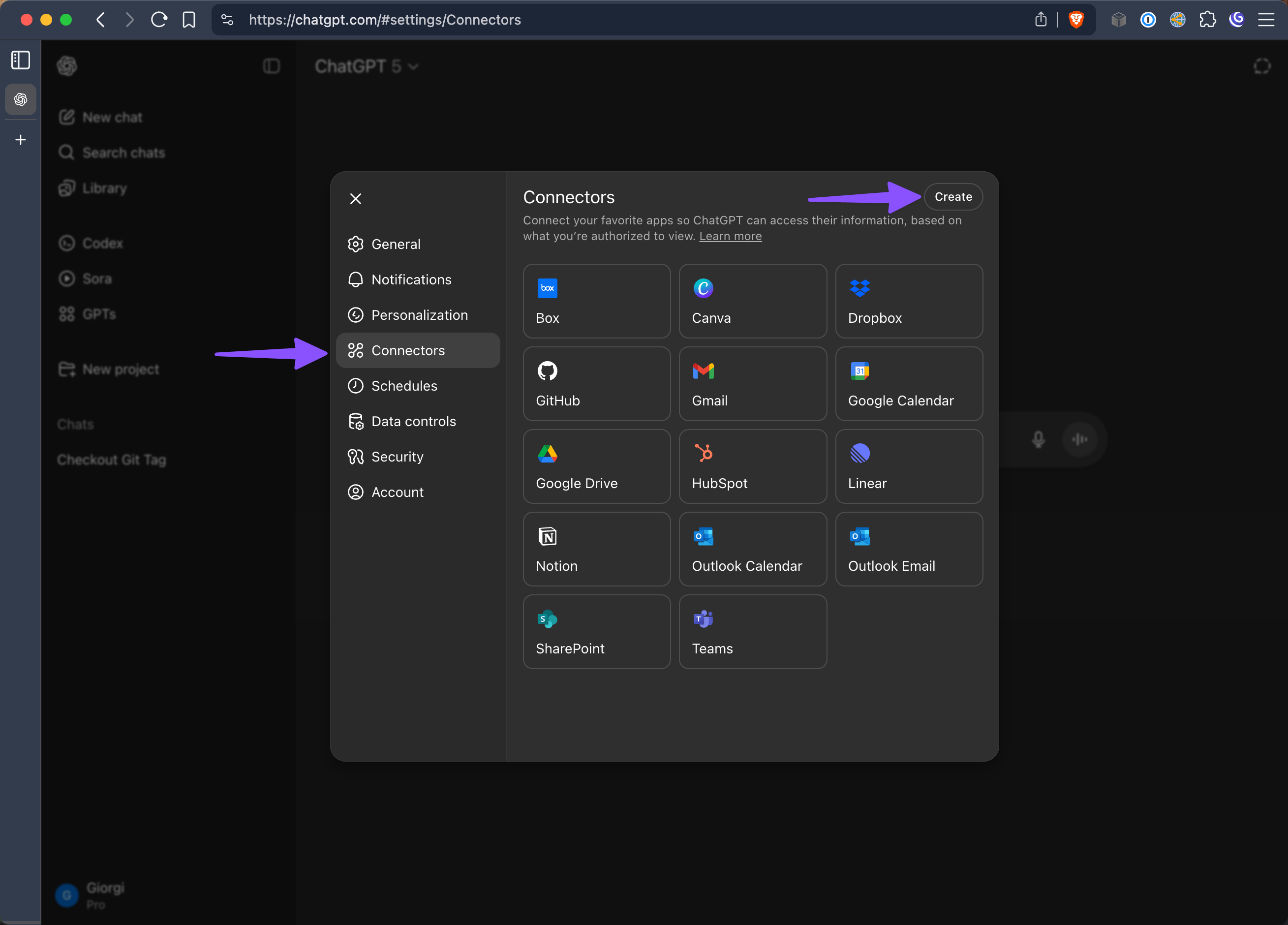Open the Outlook Email connector
Image resolution: width=1288 pixels, height=925 pixels.
click(x=909, y=549)
